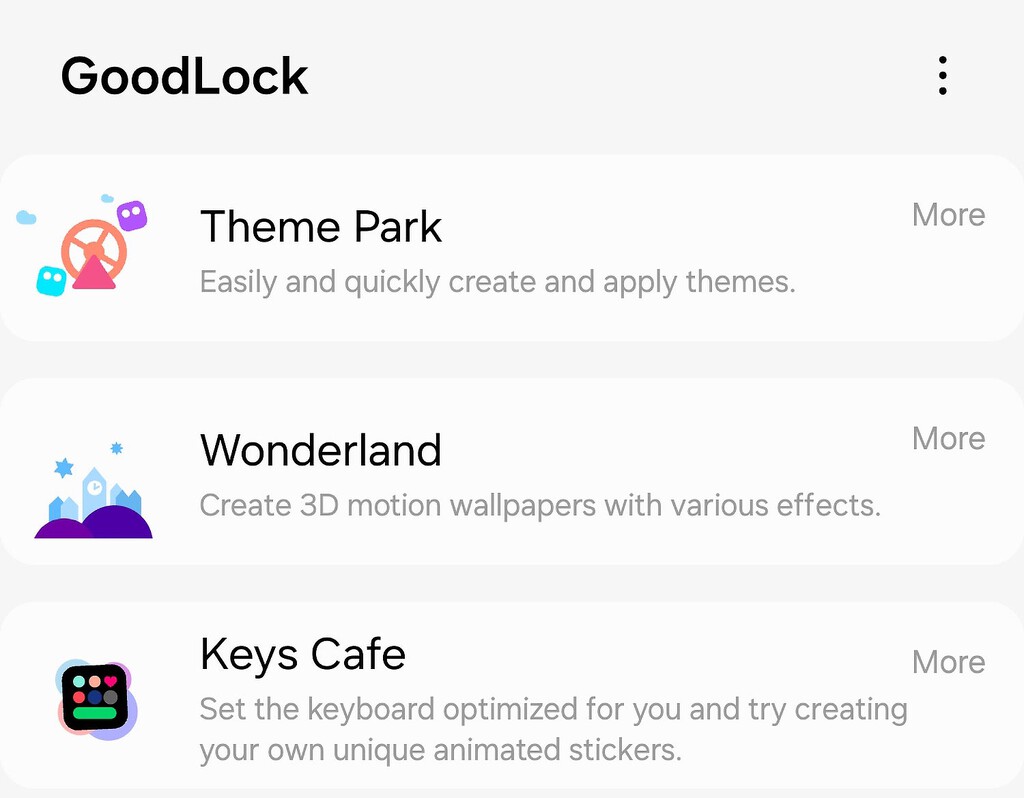1024x798 pixels.
Task: Open More options for Wonderland
Action: coord(948,438)
